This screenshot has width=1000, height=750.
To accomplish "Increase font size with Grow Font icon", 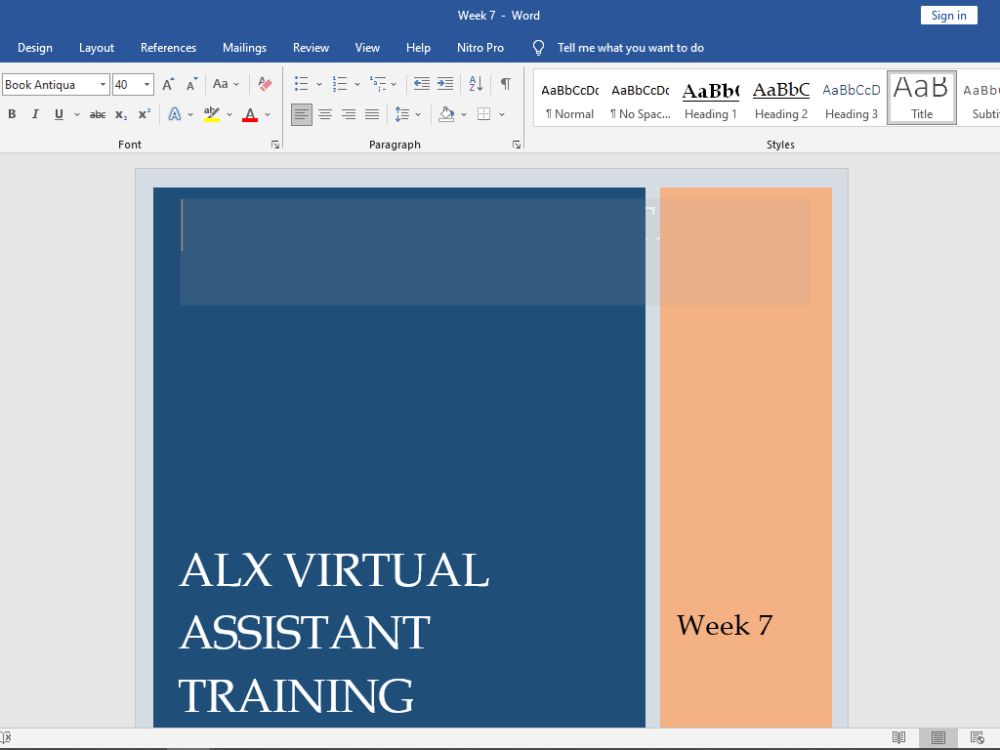I will 168,84.
